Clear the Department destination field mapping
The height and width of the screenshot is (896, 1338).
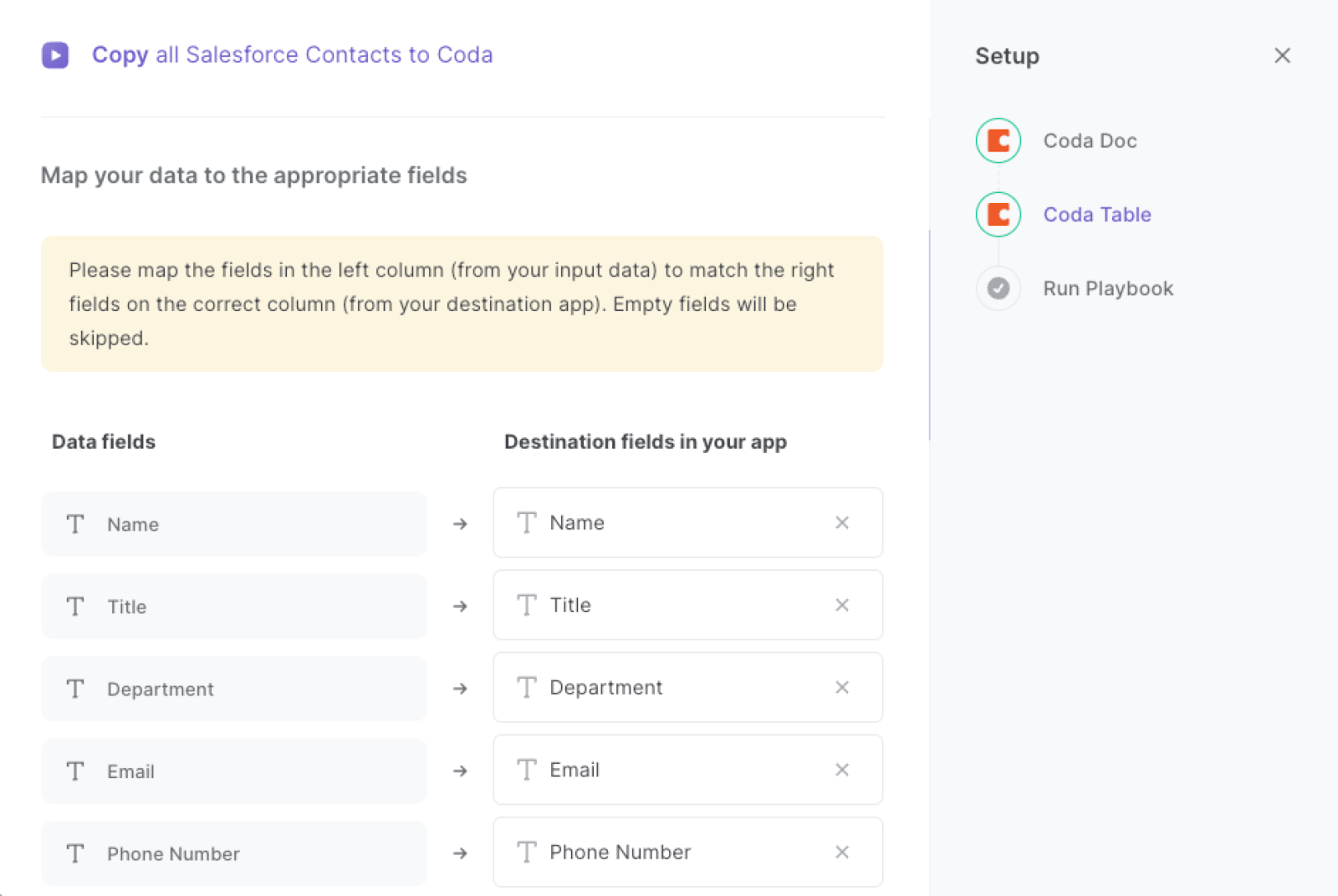point(842,687)
